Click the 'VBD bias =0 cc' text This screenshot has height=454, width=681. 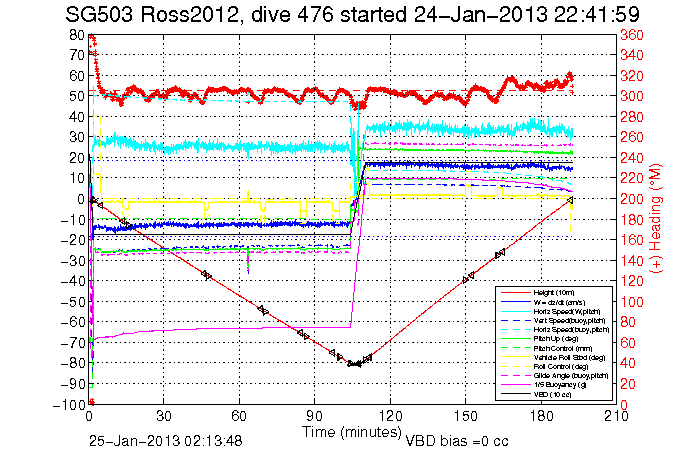coord(456,441)
